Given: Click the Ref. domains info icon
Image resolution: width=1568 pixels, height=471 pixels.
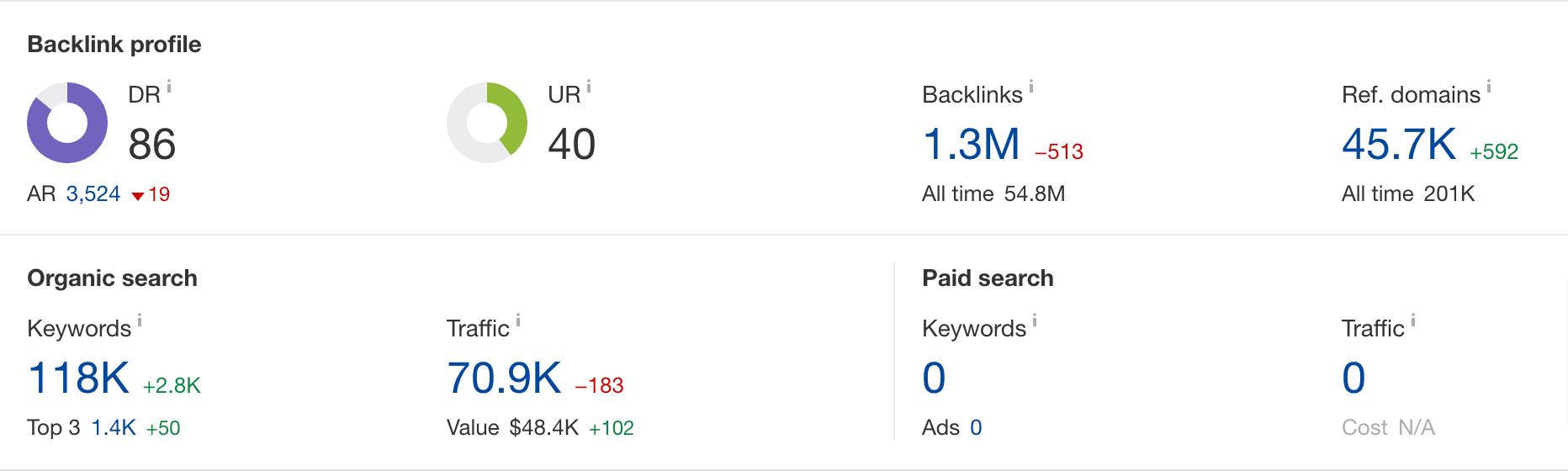Looking at the screenshot, I should [x=1489, y=86].
